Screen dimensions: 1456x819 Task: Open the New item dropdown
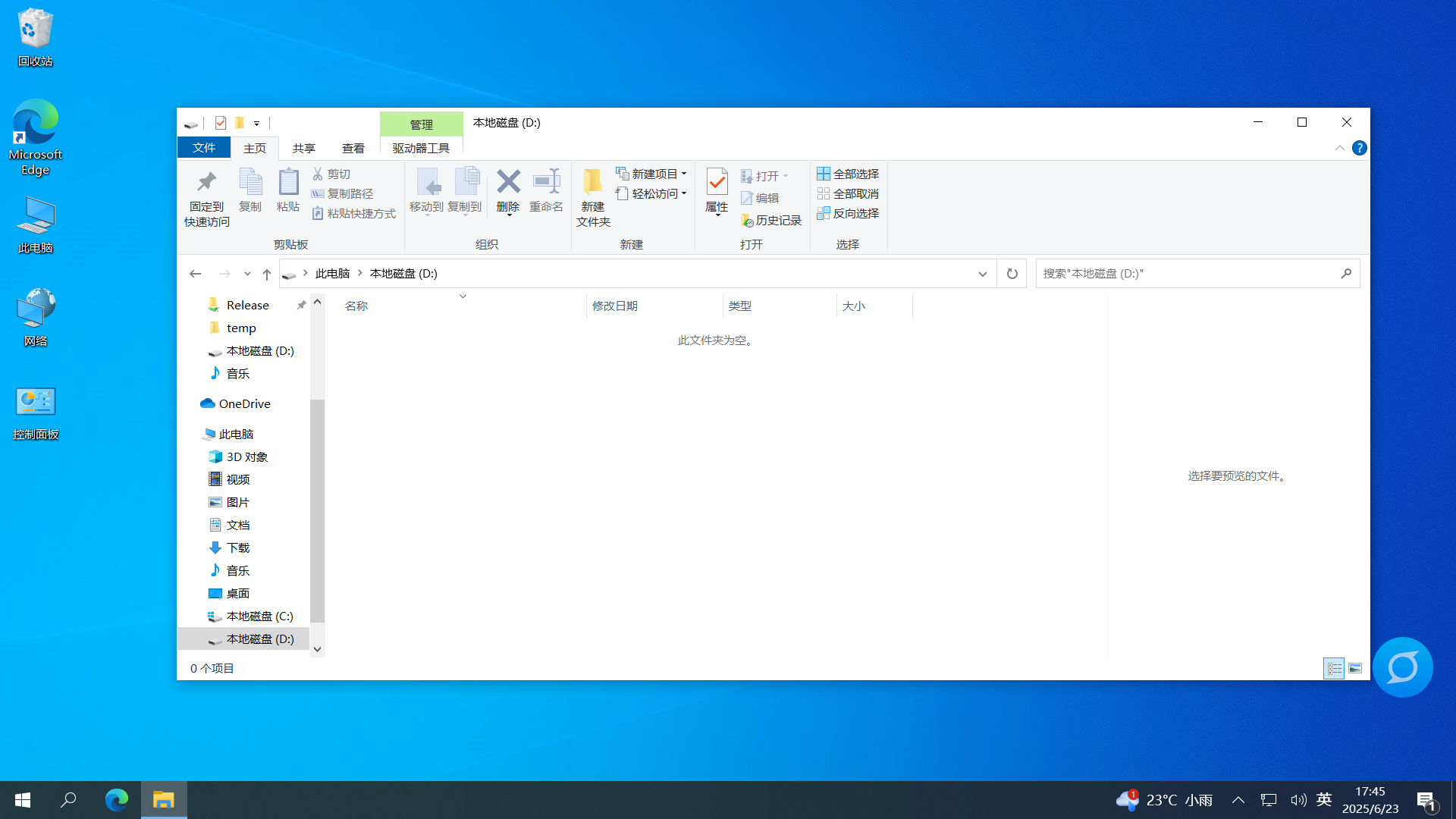[x=651, y=174]
